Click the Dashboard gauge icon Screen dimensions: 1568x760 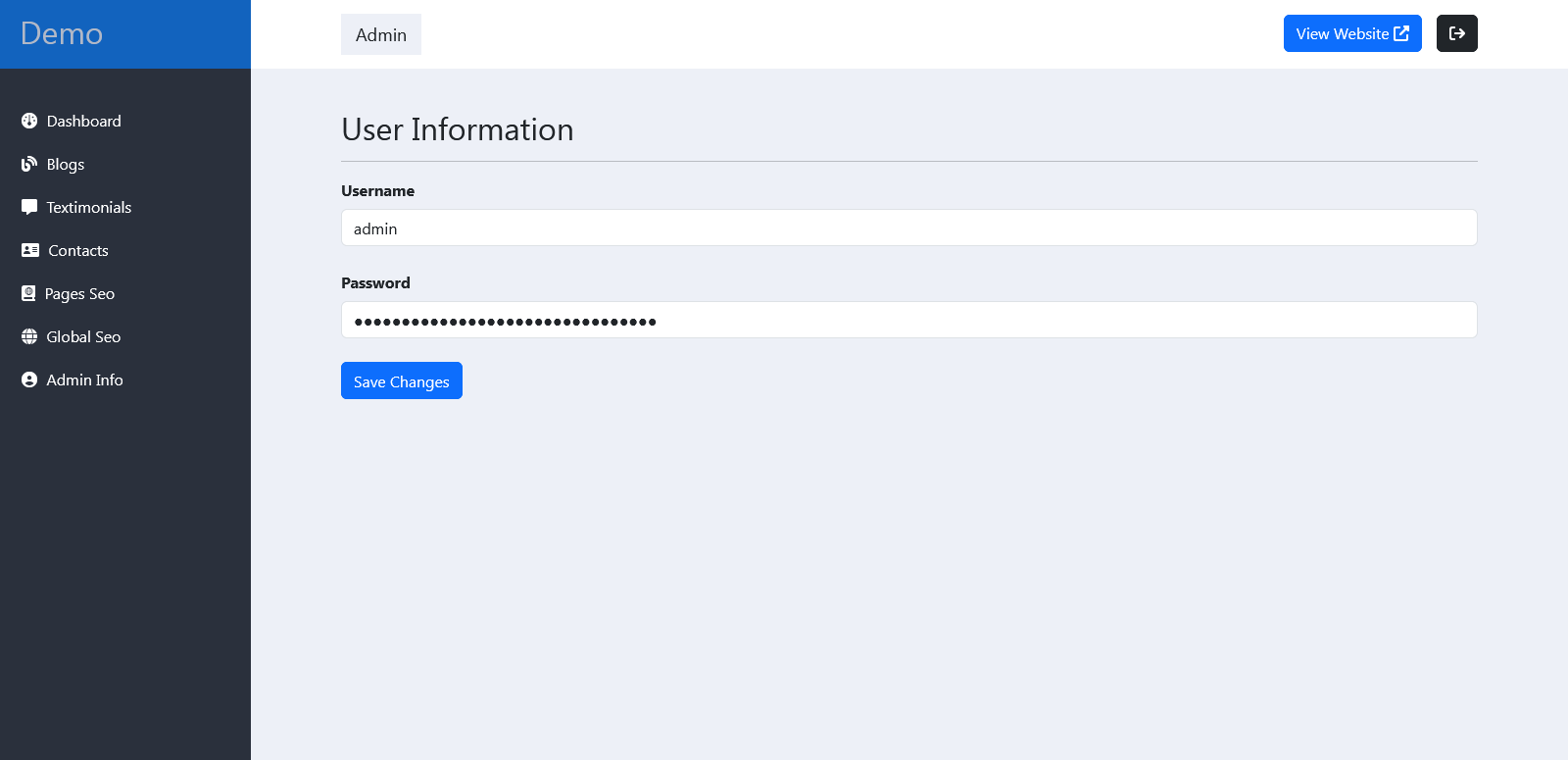(29, 121)
